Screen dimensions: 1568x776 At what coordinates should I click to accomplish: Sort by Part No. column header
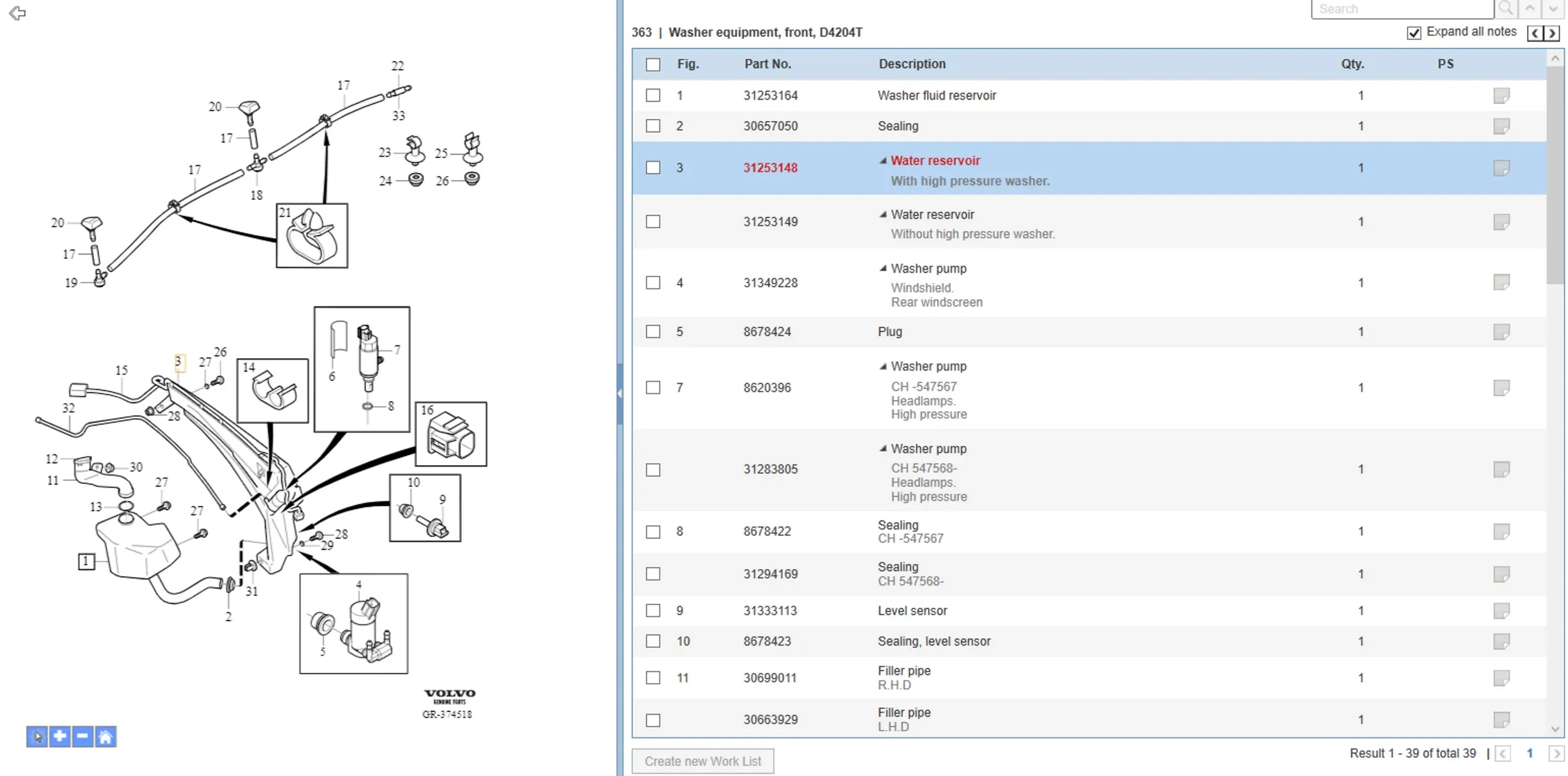tap(768, 64)
